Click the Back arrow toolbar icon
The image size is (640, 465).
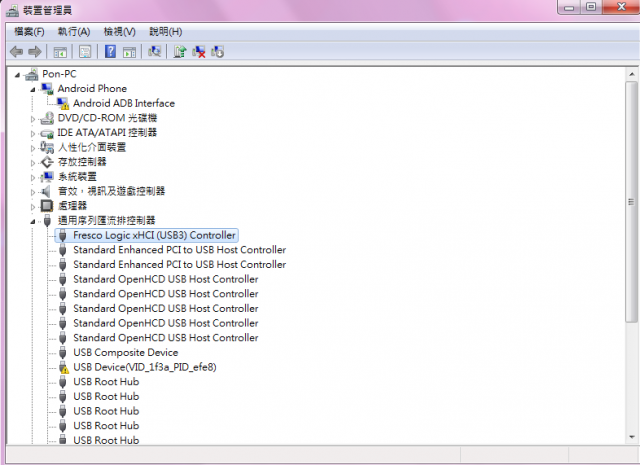16,52
